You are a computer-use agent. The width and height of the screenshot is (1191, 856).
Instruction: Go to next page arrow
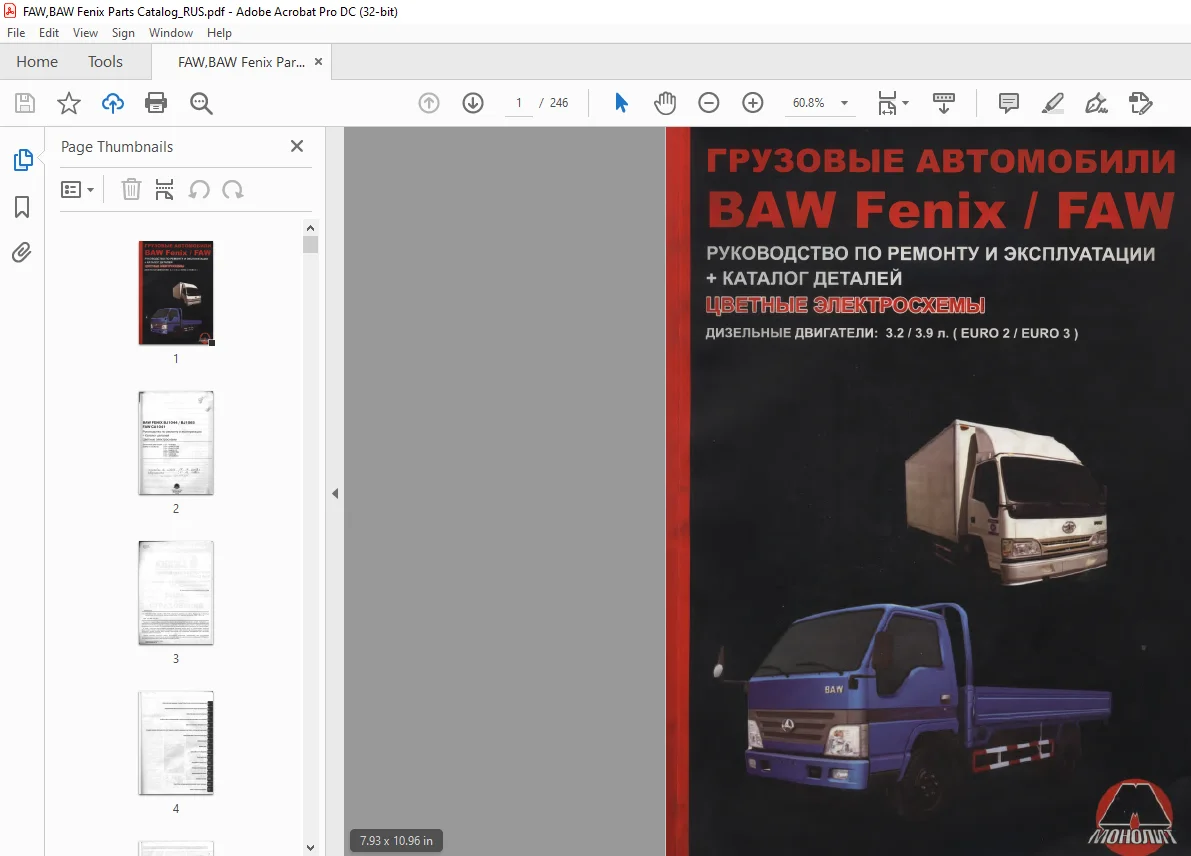pyautogui.click(x=473, y=103)
